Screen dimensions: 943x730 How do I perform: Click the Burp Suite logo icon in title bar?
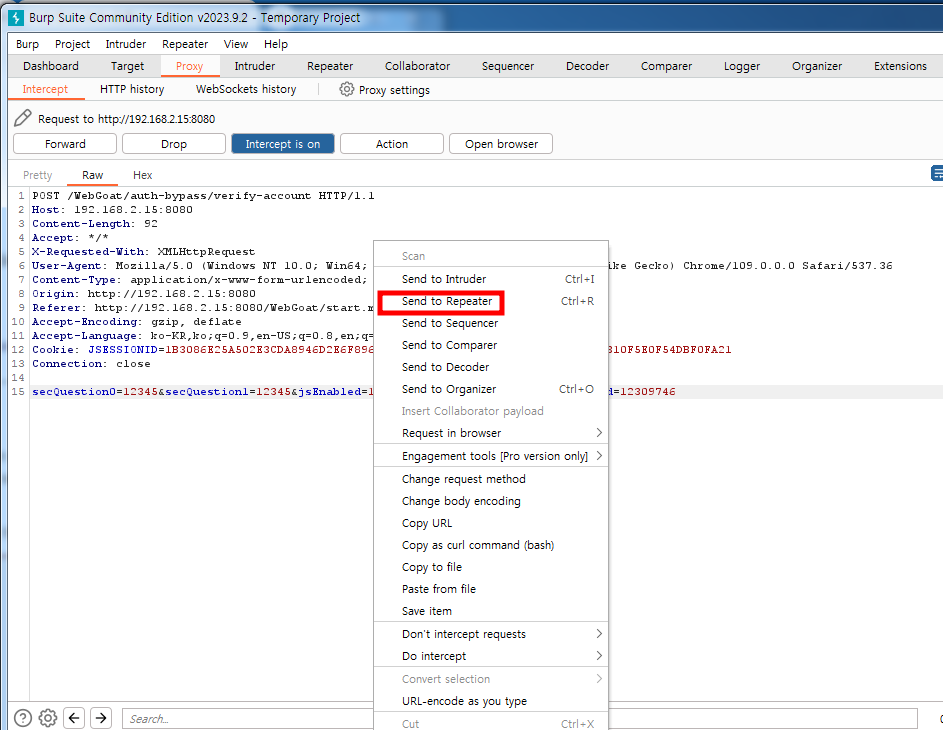pyautogui.click(x=16, y=17)
